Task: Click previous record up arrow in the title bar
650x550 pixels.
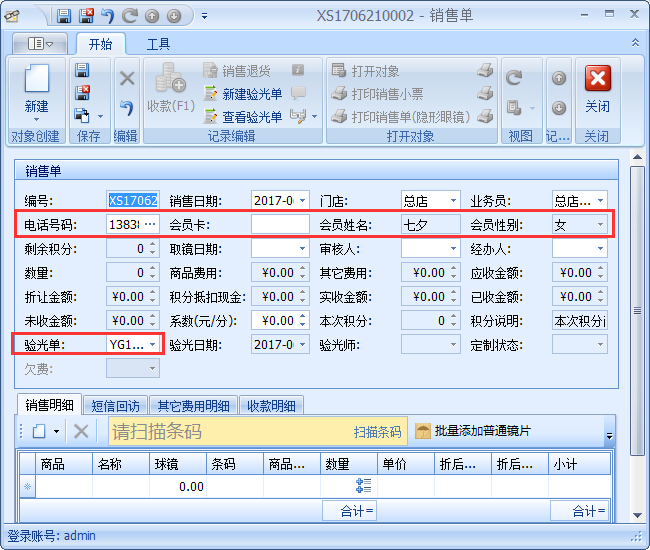Action: [152, 16]
